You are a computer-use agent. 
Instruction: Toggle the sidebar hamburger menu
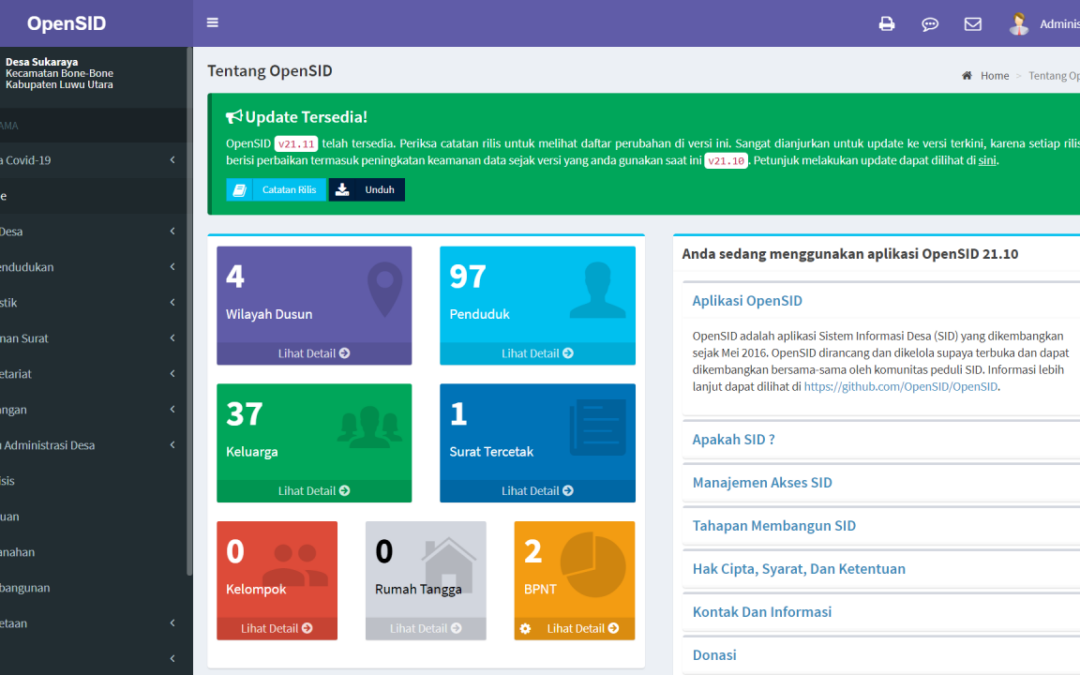point(212,23)
